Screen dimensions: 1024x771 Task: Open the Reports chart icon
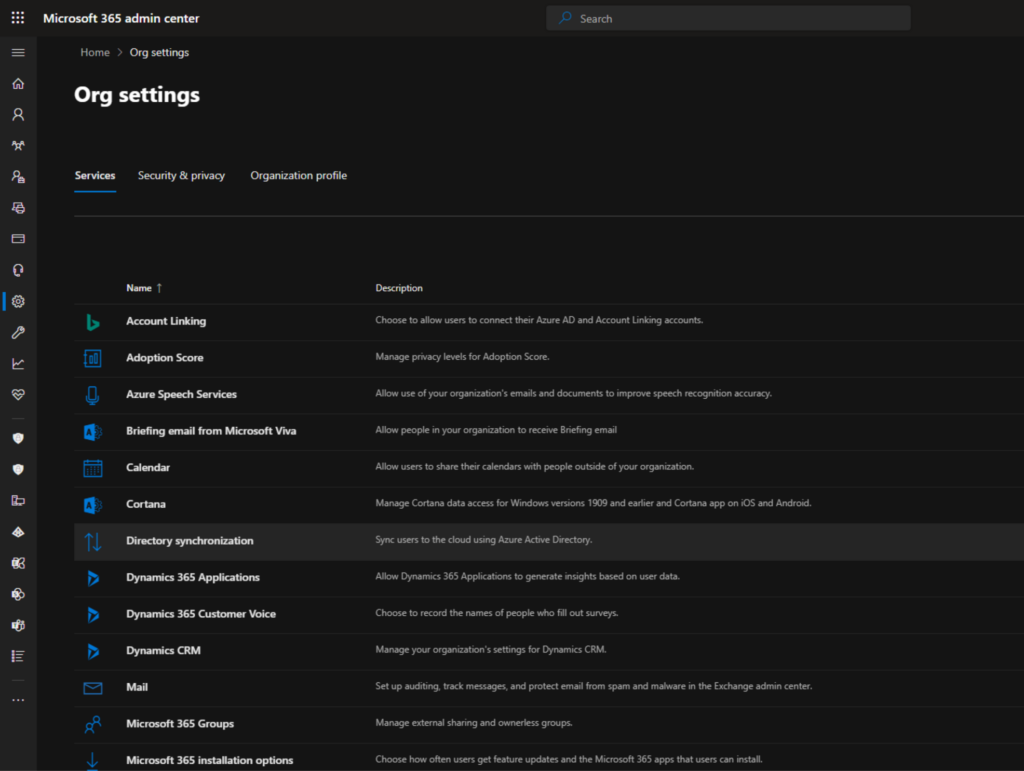[x=18, y=364]
